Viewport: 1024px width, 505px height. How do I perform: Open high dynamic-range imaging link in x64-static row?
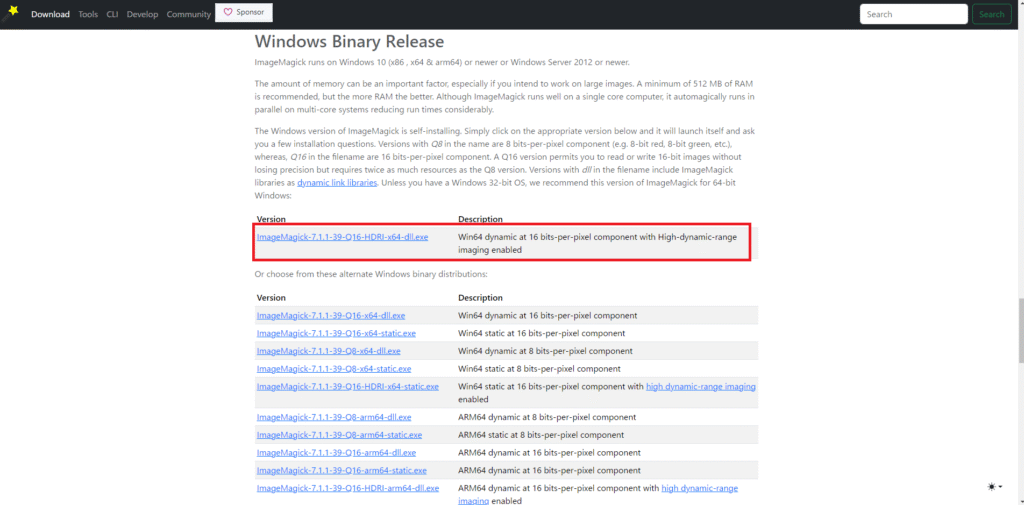coord(701,386)
